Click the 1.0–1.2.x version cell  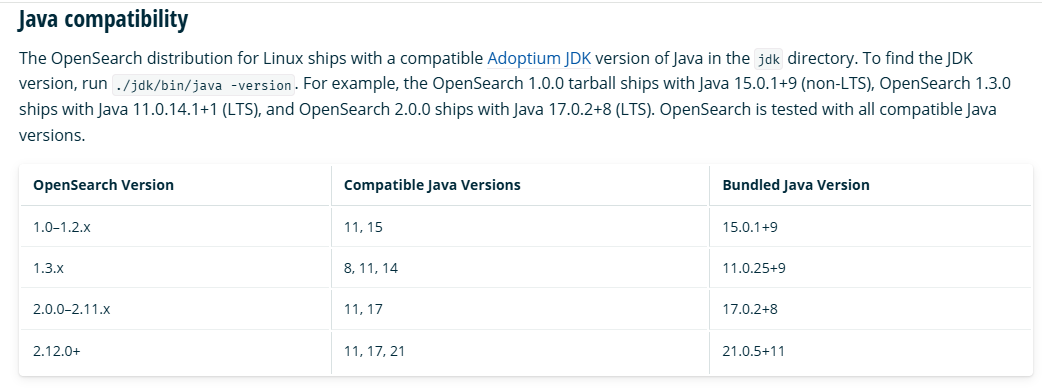175,227
